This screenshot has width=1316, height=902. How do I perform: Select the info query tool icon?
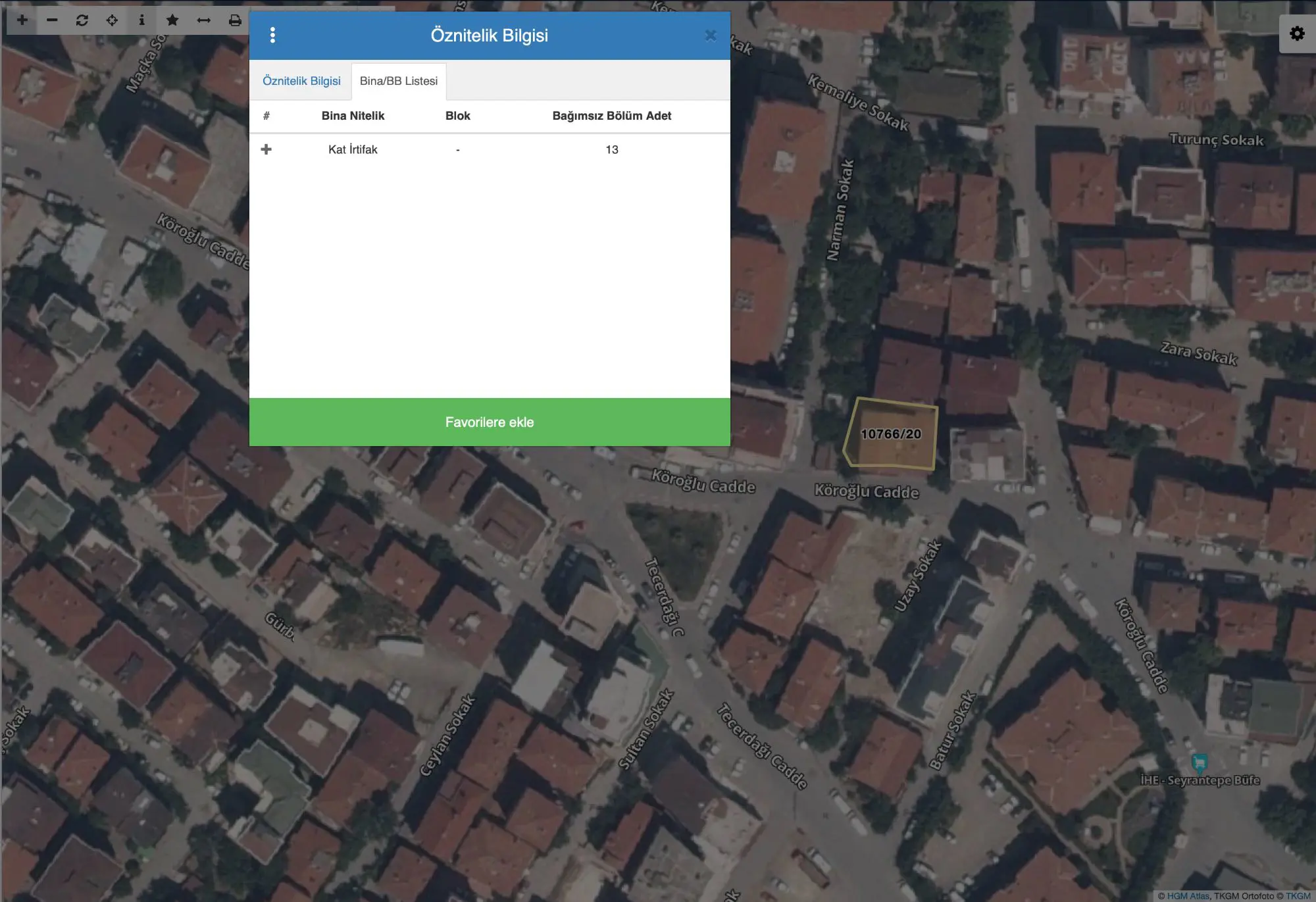click(141, 20)
